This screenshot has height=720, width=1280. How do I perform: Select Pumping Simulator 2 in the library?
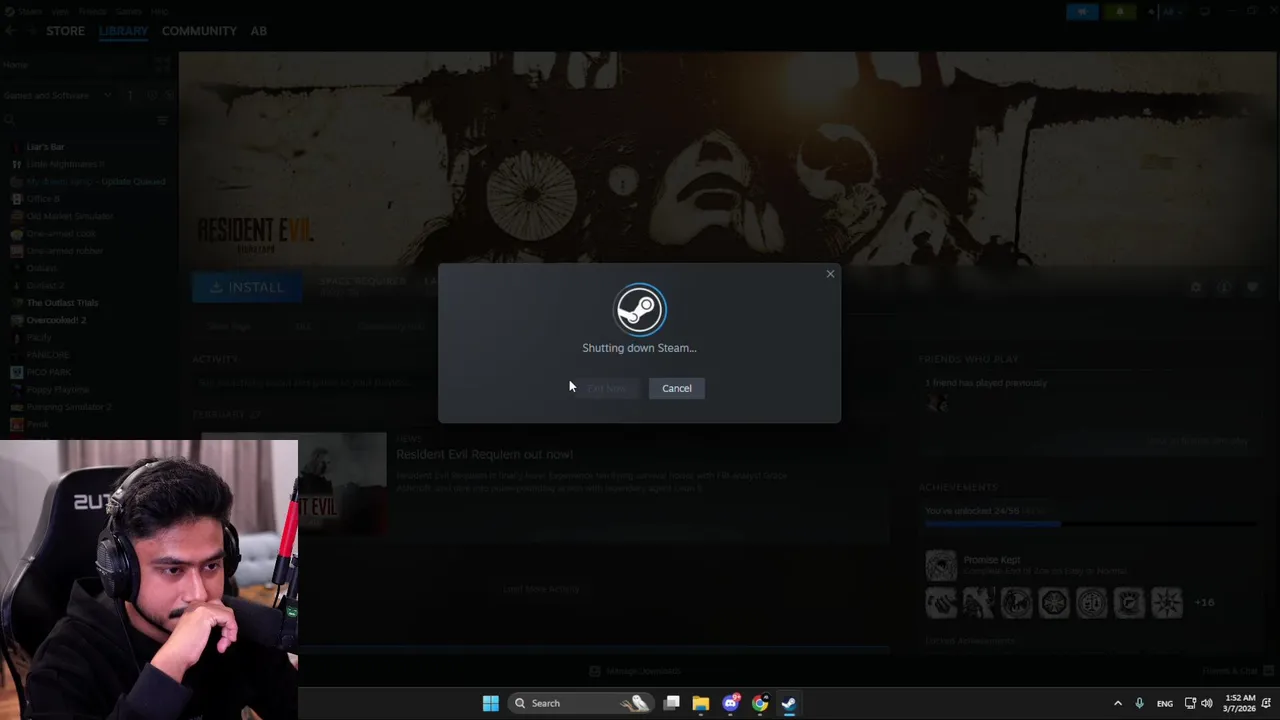click(x=68, y=407)
